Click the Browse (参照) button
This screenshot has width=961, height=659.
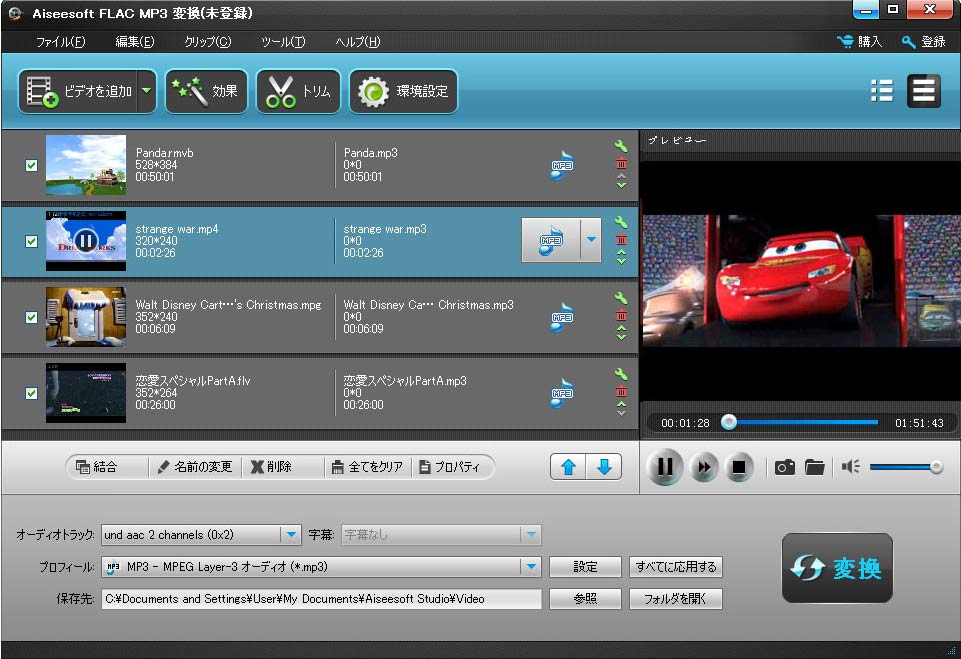585,598
